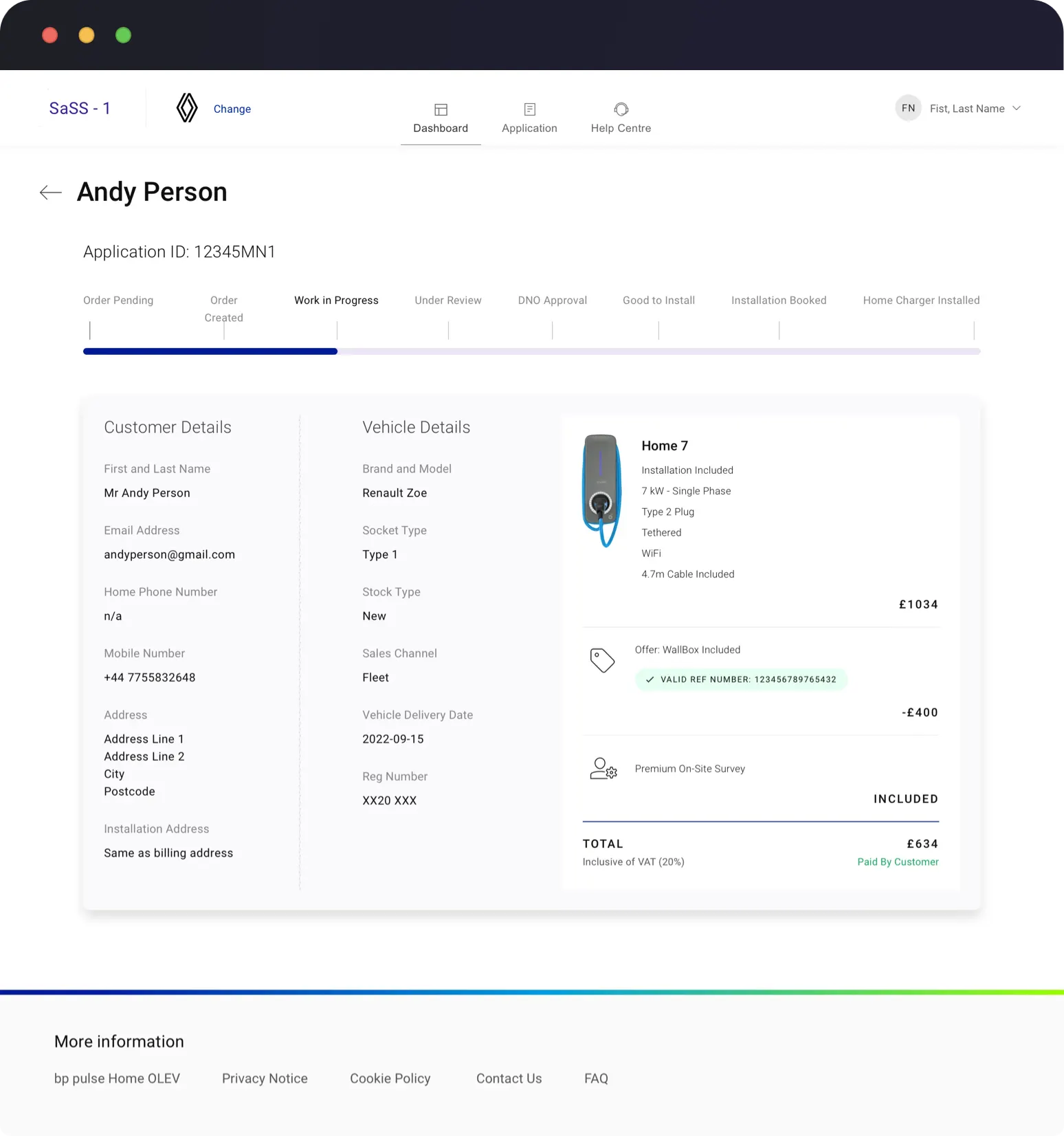Select the Home Charger Installed stage

921,301
